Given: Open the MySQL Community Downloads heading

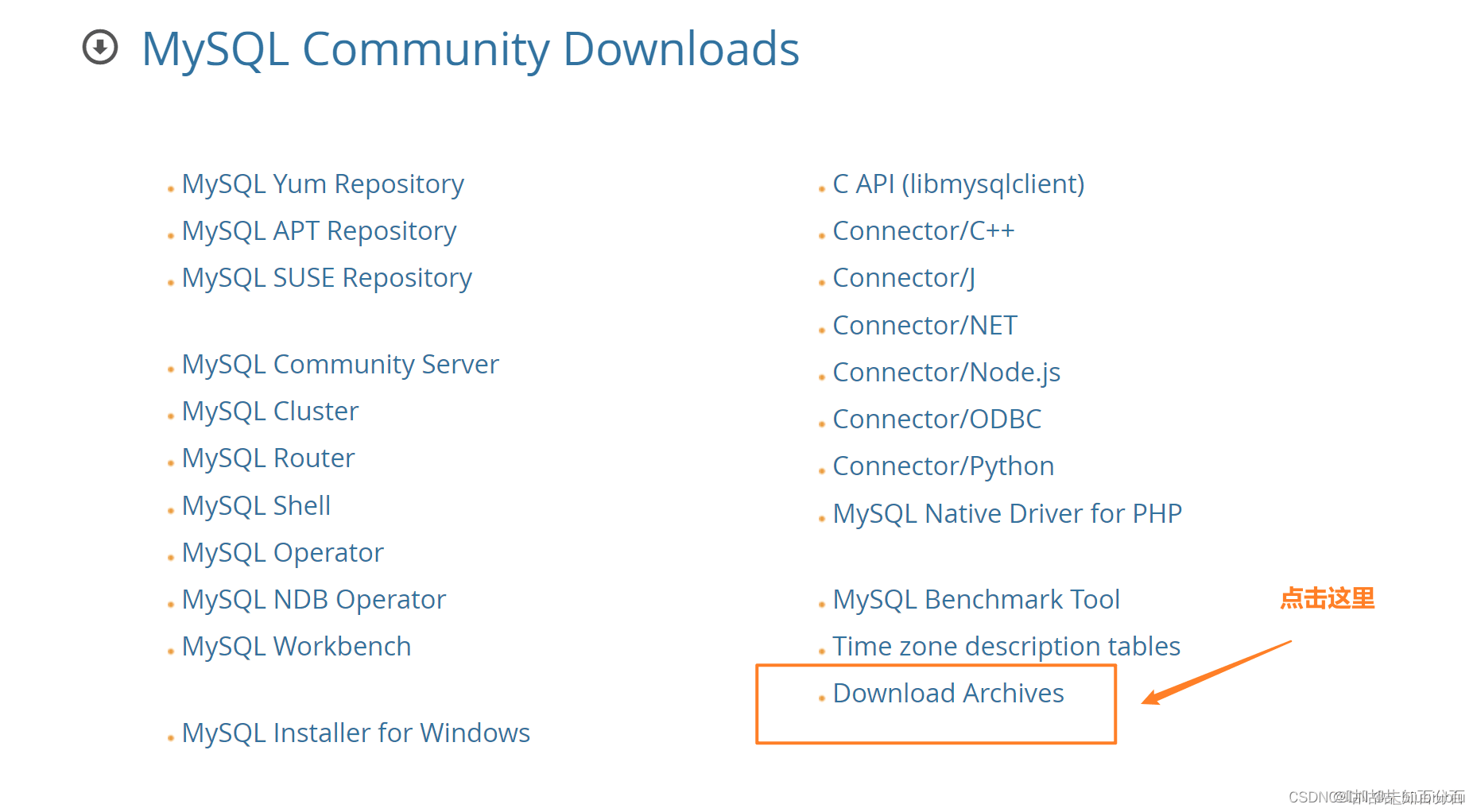Looking at the screenshot, I should click(471, 49).
